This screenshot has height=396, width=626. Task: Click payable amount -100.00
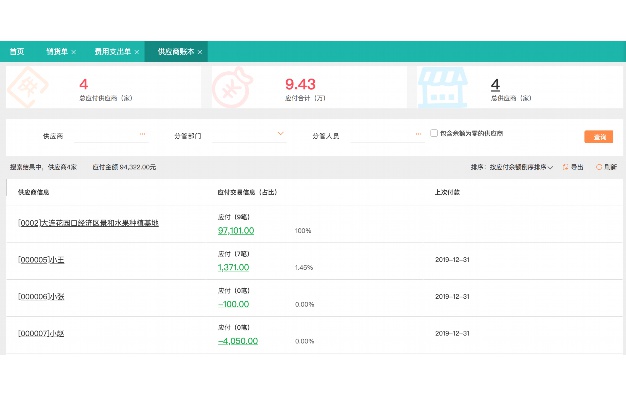(x=234, y=304)
